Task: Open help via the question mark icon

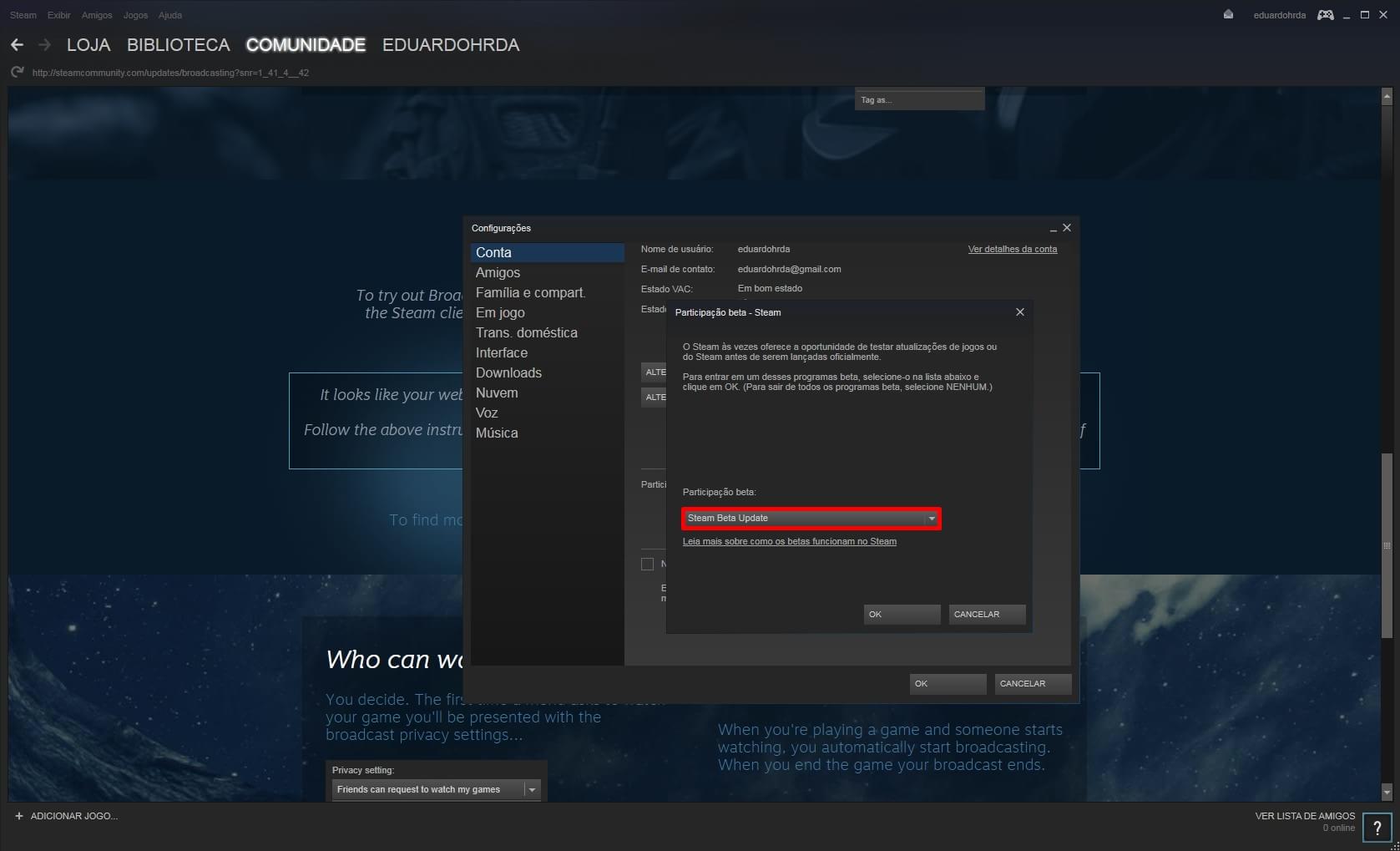Action: [x=1377, y=828]
